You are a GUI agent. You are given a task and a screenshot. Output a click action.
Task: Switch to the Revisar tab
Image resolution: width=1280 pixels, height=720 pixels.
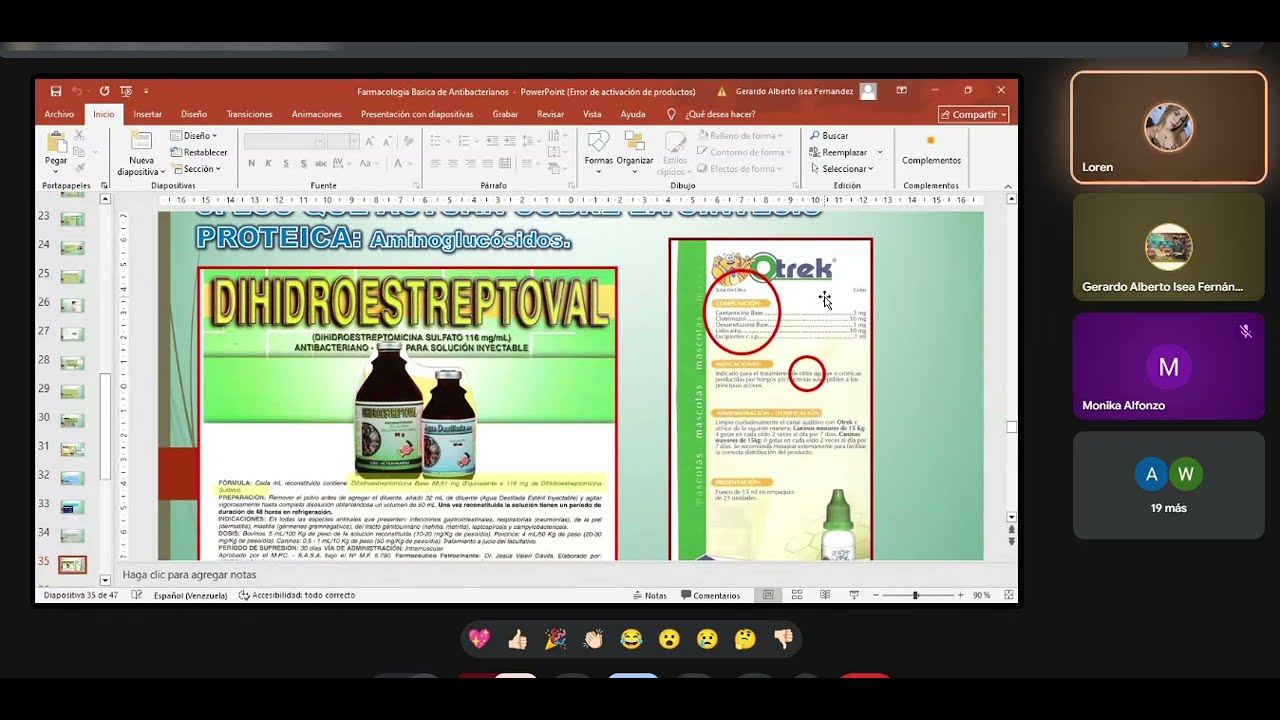550,114
